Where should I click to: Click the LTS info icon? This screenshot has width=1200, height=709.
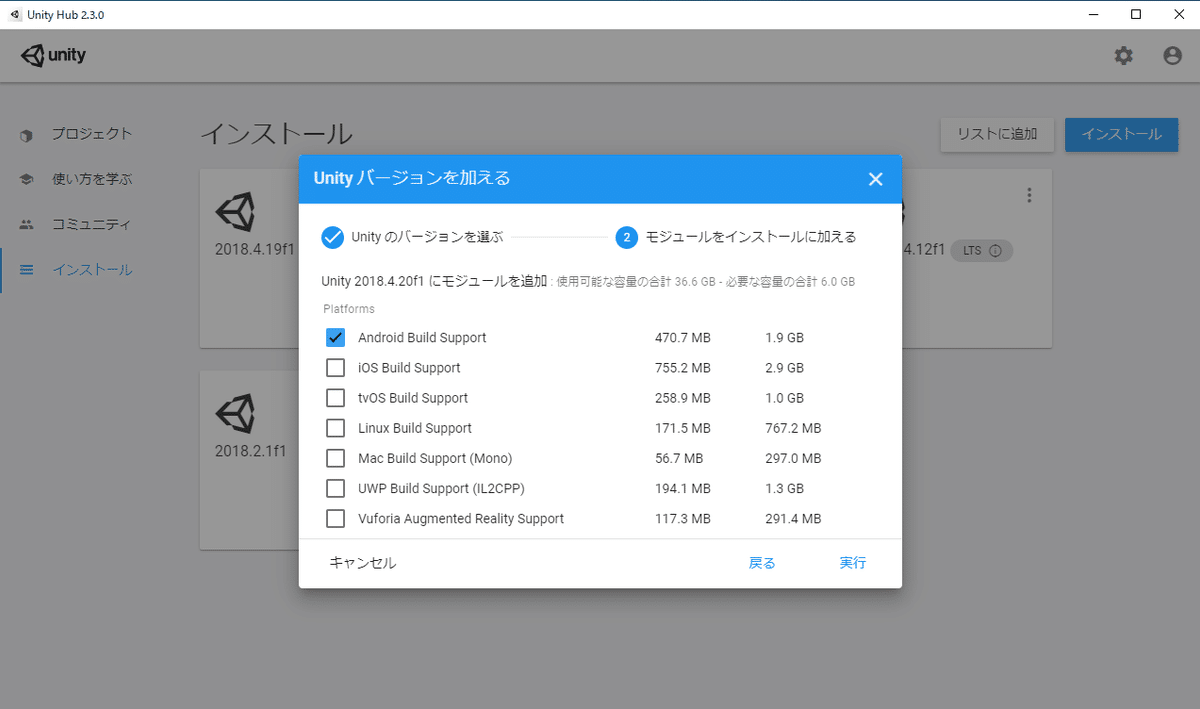click(995, 251)
